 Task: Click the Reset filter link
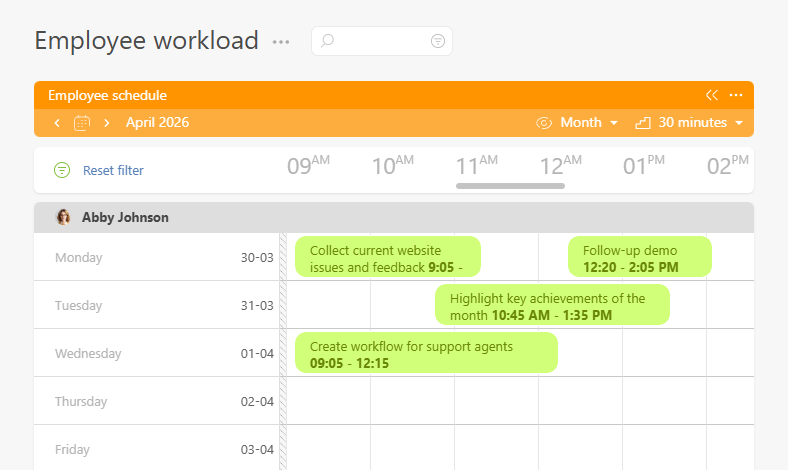(x=113, y=171)
